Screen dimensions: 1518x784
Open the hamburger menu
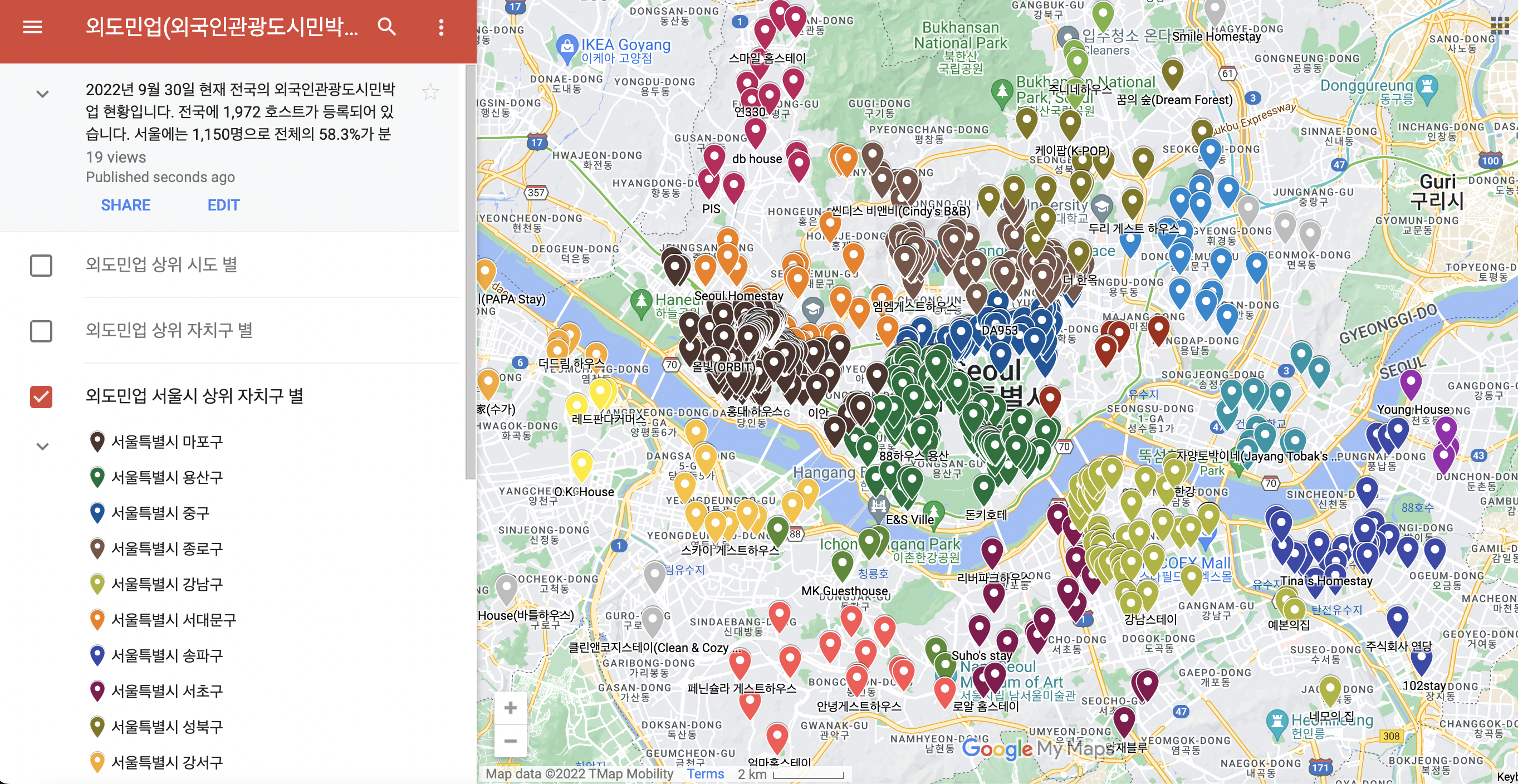point(32,27)
